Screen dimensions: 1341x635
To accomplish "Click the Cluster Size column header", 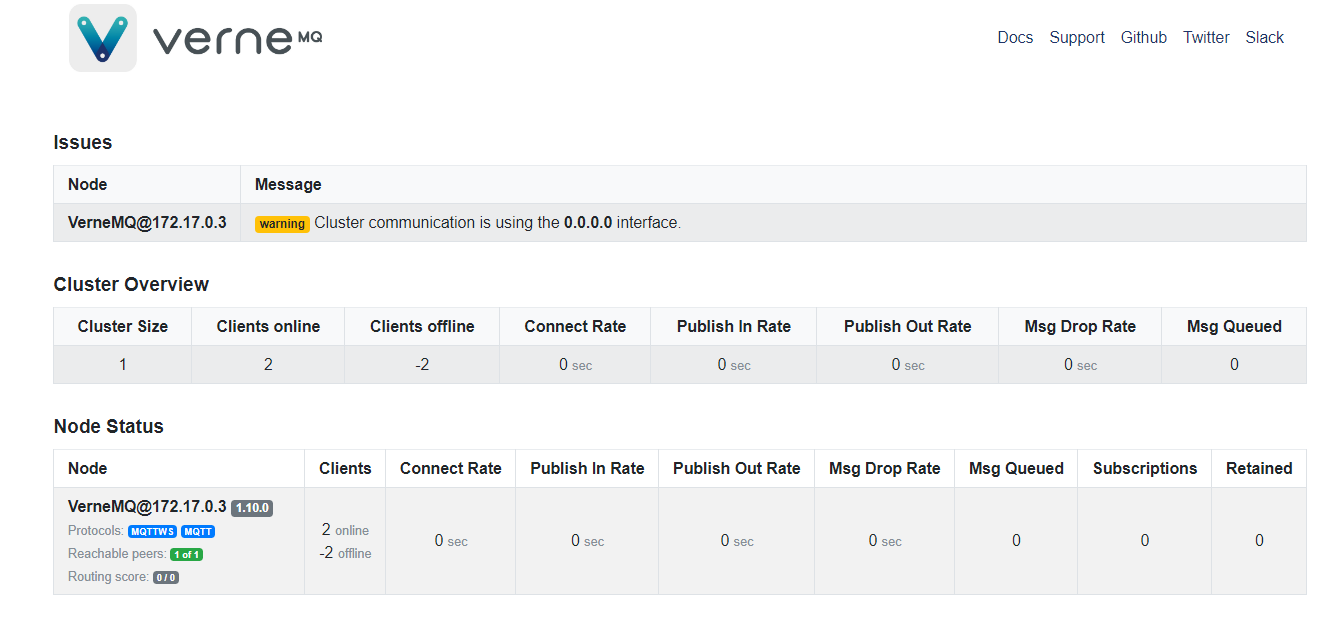I will pos(123,327).
